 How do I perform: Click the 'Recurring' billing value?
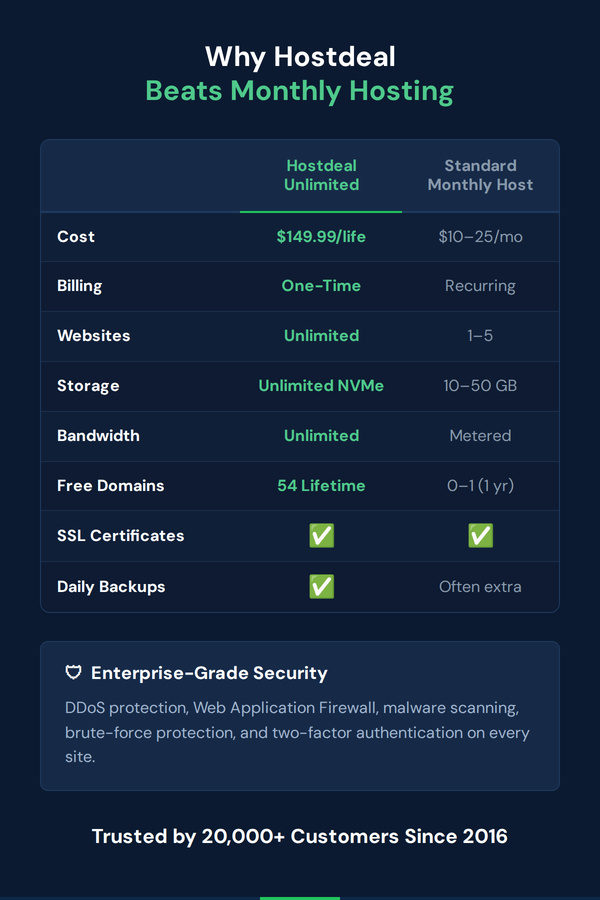click(481, 286)
